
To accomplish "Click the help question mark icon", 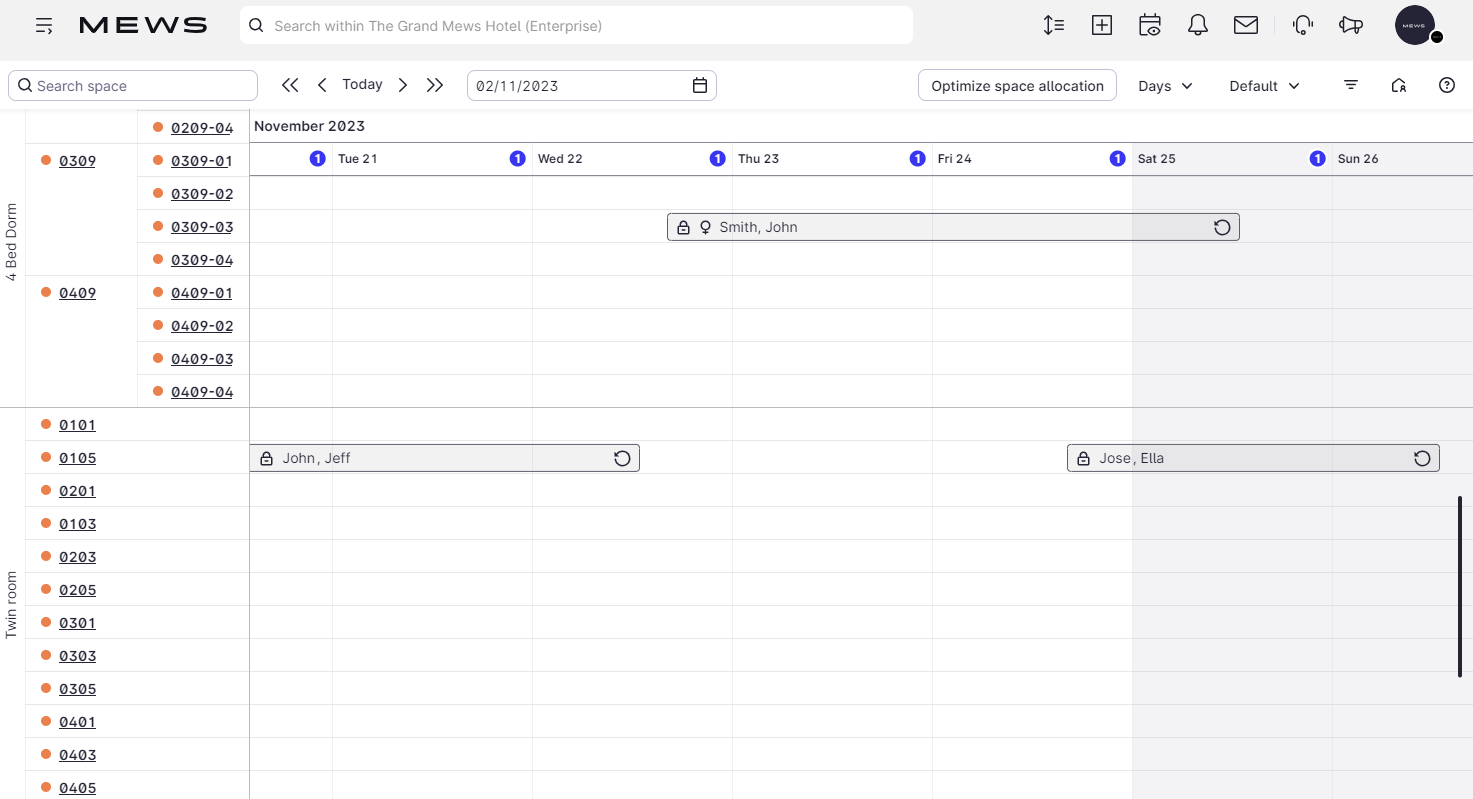I will pos(1447,86).
